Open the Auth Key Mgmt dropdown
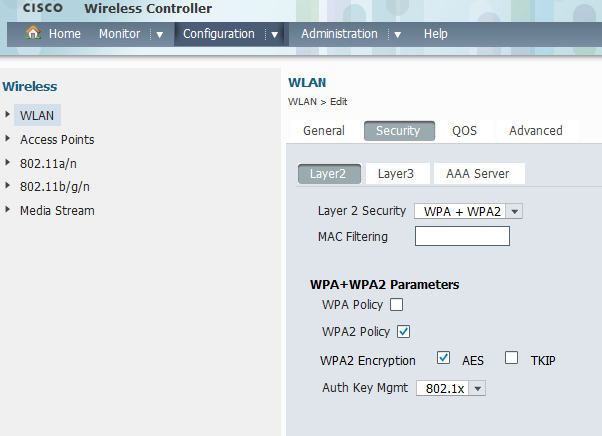Image resolution: width=602 pixels, height=436 pixels. coord(451,388)
